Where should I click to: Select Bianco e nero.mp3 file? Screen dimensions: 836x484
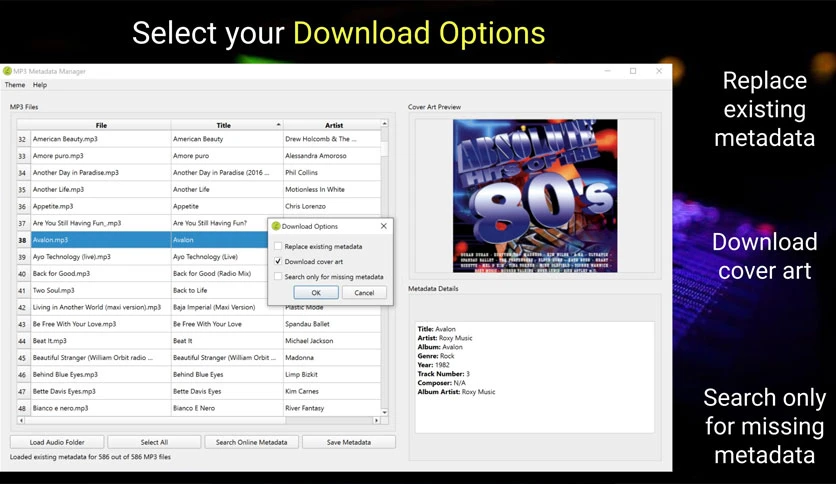click(x=101, y=408)
